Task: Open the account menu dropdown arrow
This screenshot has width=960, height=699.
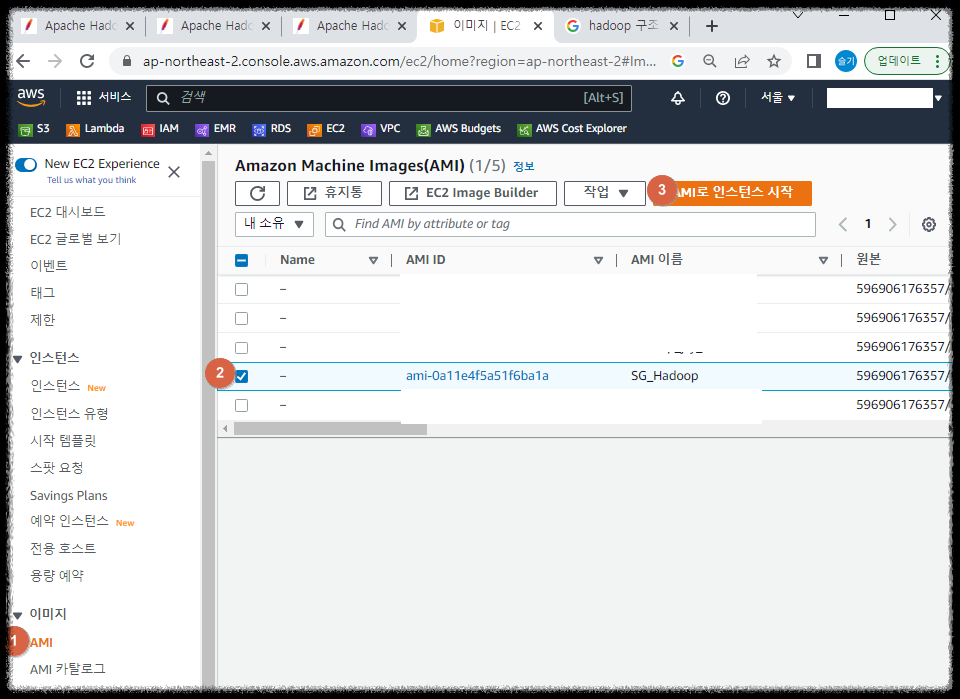Action: (x=937, y=98)
